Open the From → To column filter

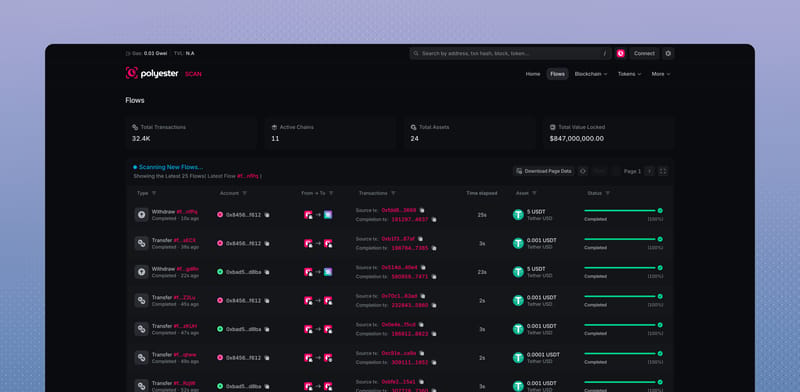(331, 193)
